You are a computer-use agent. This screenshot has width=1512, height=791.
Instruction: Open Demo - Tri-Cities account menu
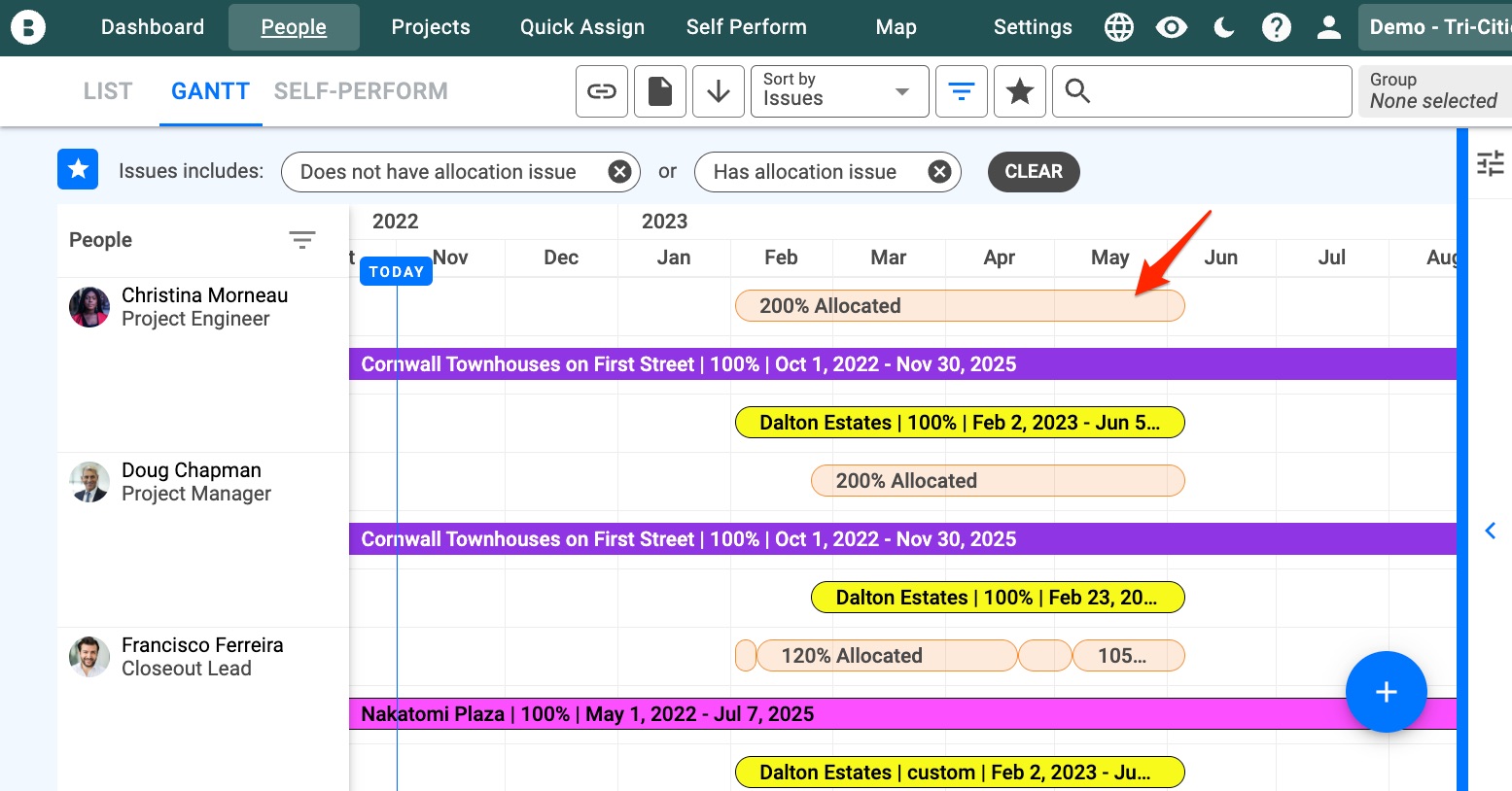point(1435,27)
